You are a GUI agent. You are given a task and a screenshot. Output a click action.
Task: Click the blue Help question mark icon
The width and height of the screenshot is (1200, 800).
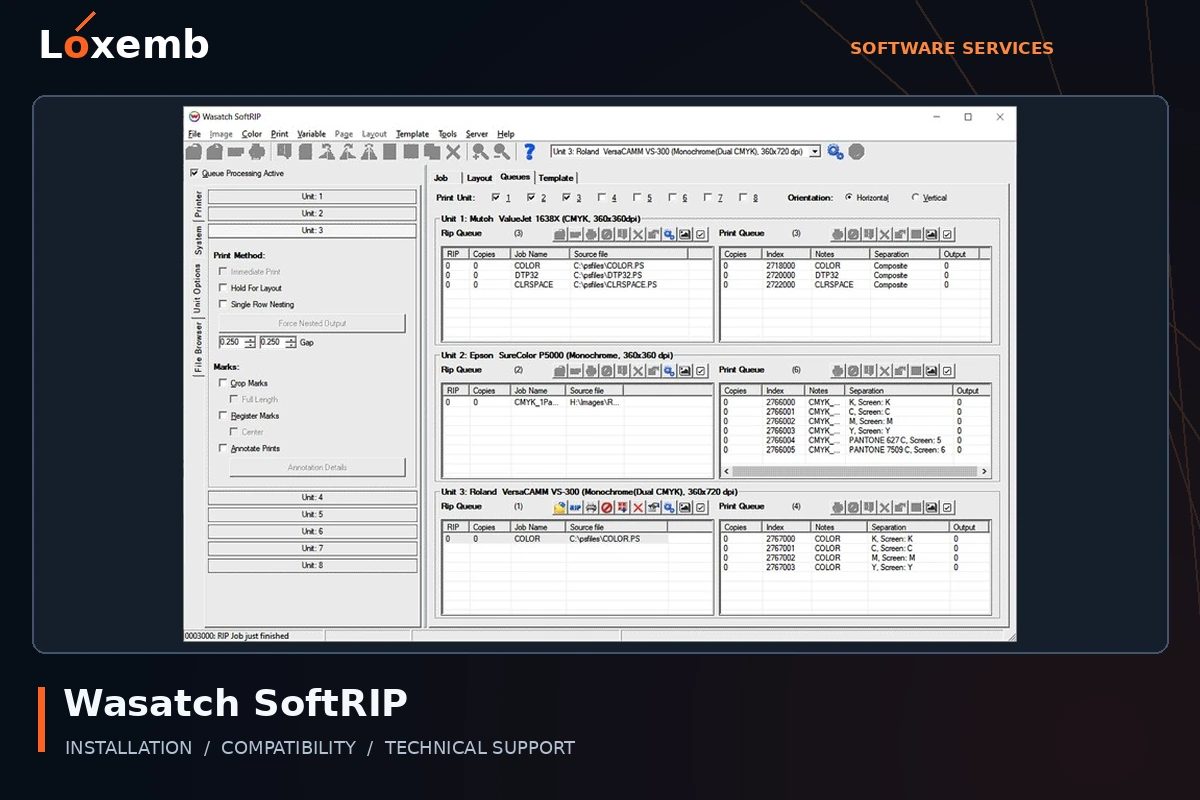click(529, 151)
